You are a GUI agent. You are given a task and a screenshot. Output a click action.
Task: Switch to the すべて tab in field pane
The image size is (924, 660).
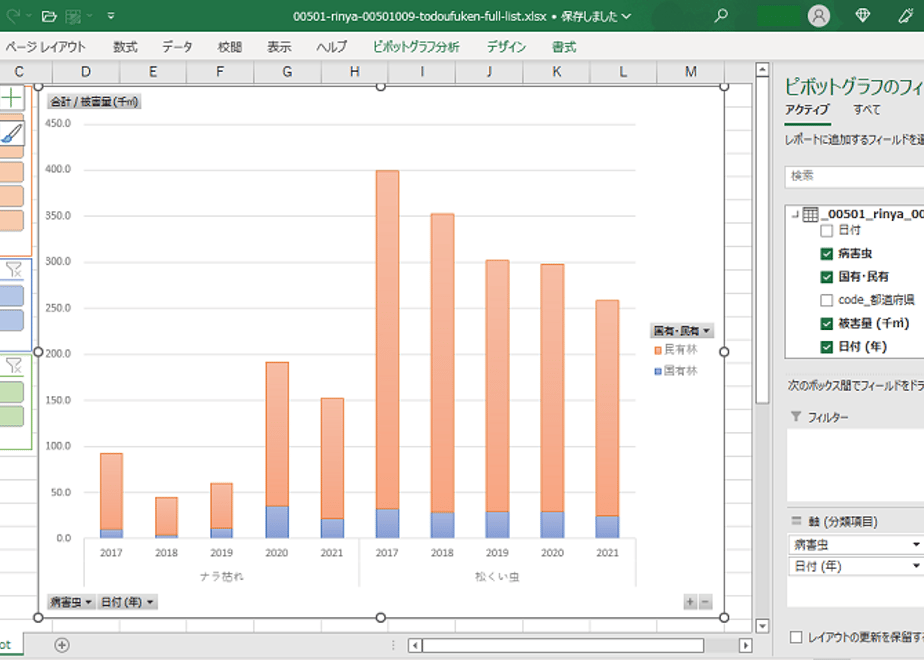click(x=867, y=110)
